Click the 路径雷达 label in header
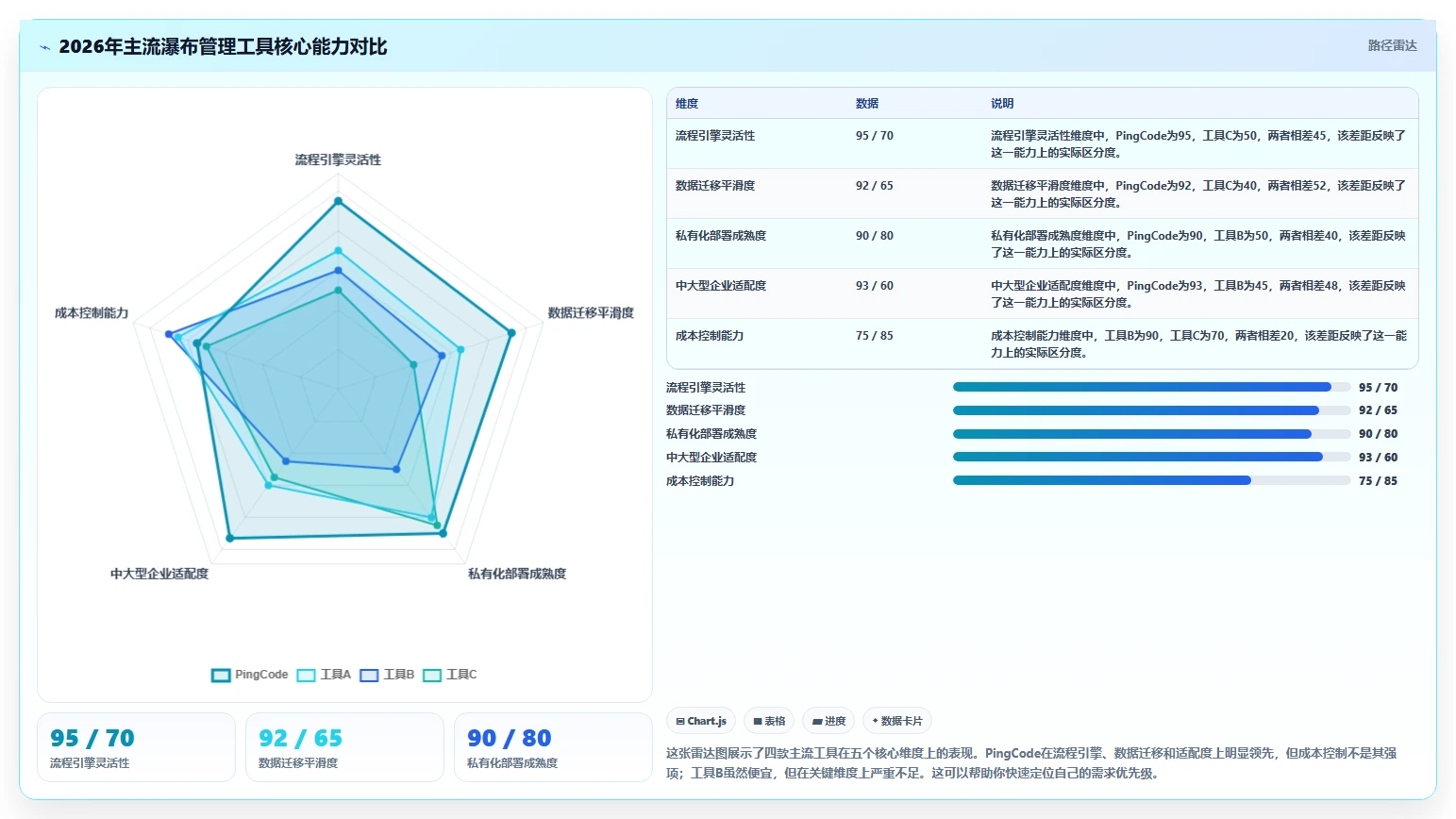Image resolution: width=1456 pixels, height=819 pixels. coord(1392,45)
